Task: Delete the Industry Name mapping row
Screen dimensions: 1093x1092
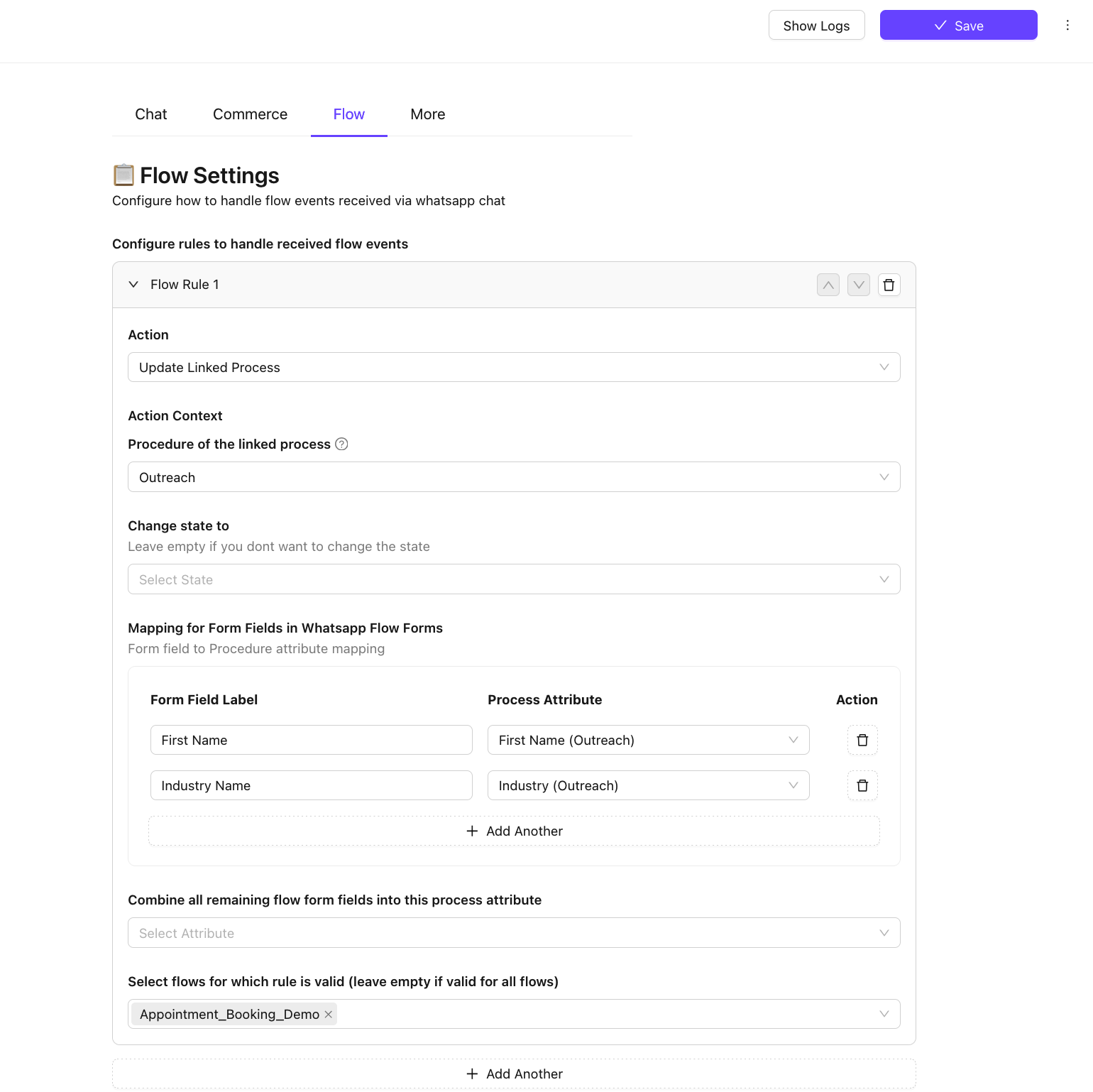Action: 862,785
